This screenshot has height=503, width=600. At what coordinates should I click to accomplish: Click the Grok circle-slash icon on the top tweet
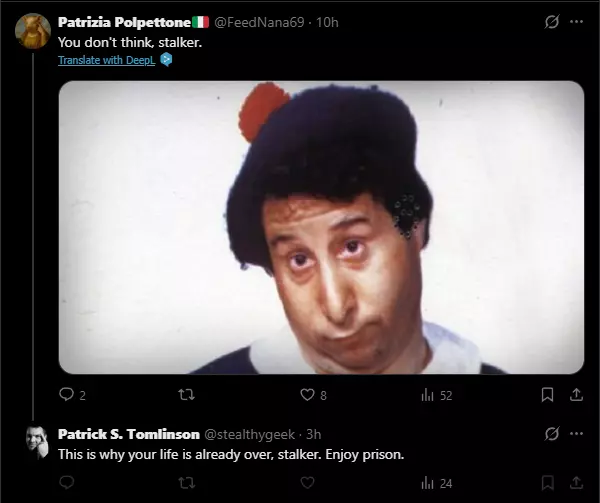551,22
